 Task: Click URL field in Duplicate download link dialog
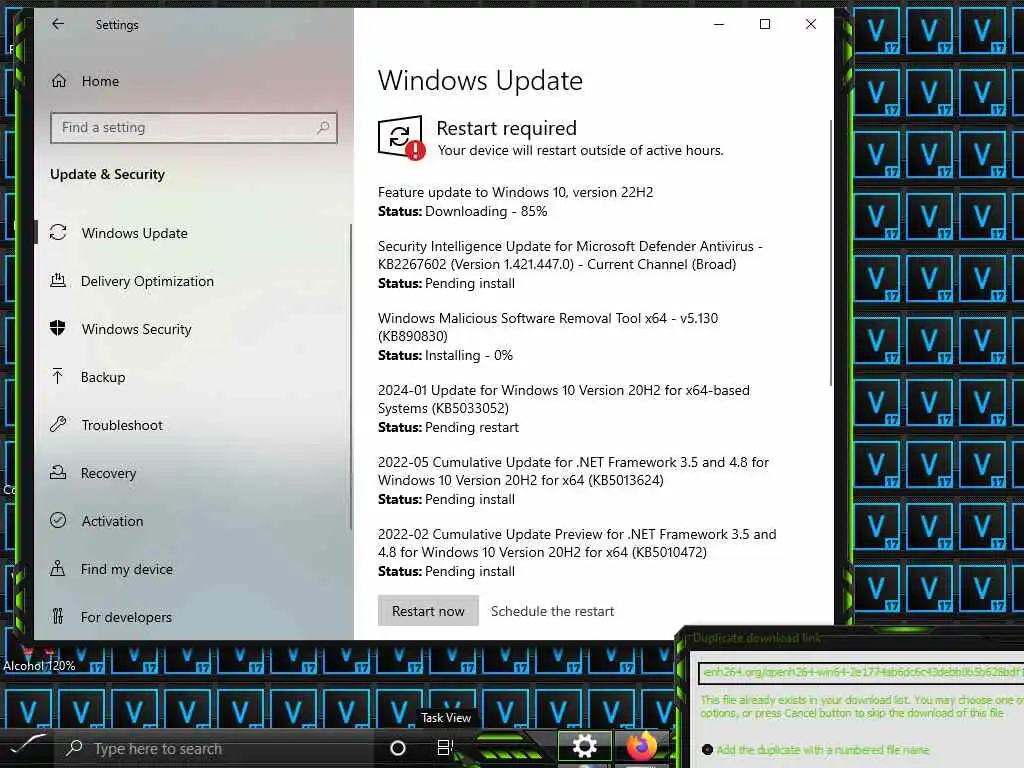click(861, 673)
